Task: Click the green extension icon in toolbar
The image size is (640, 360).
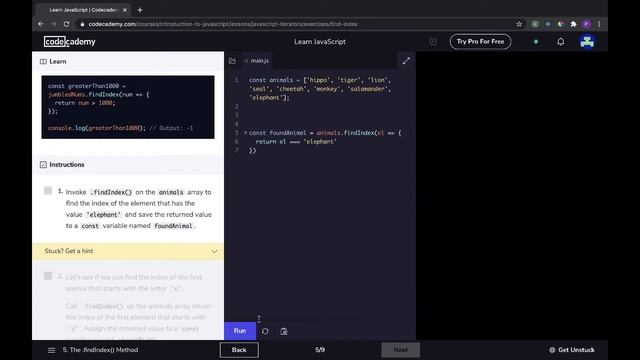Action: (x=535, y=24)
